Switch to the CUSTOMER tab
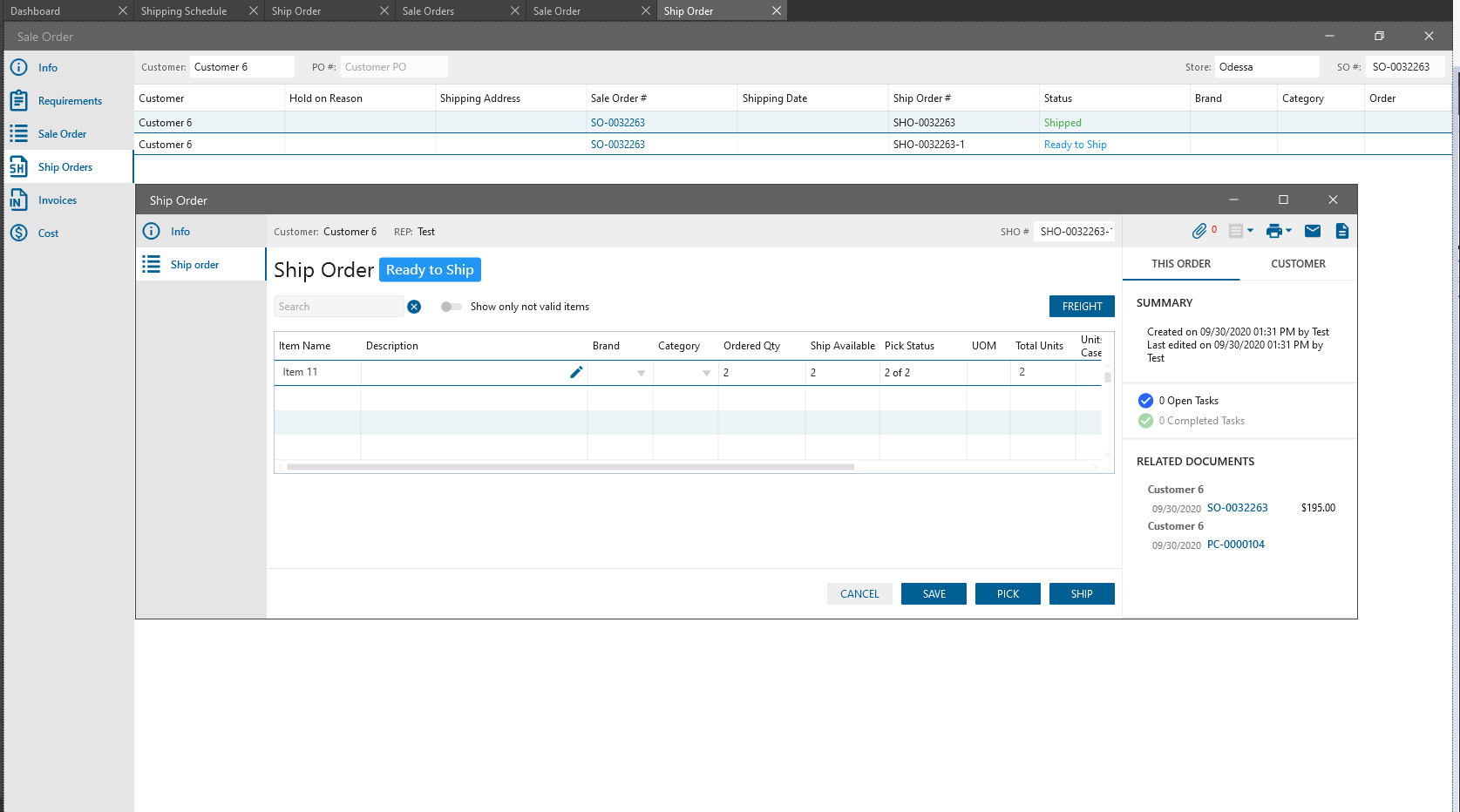 1298,264
